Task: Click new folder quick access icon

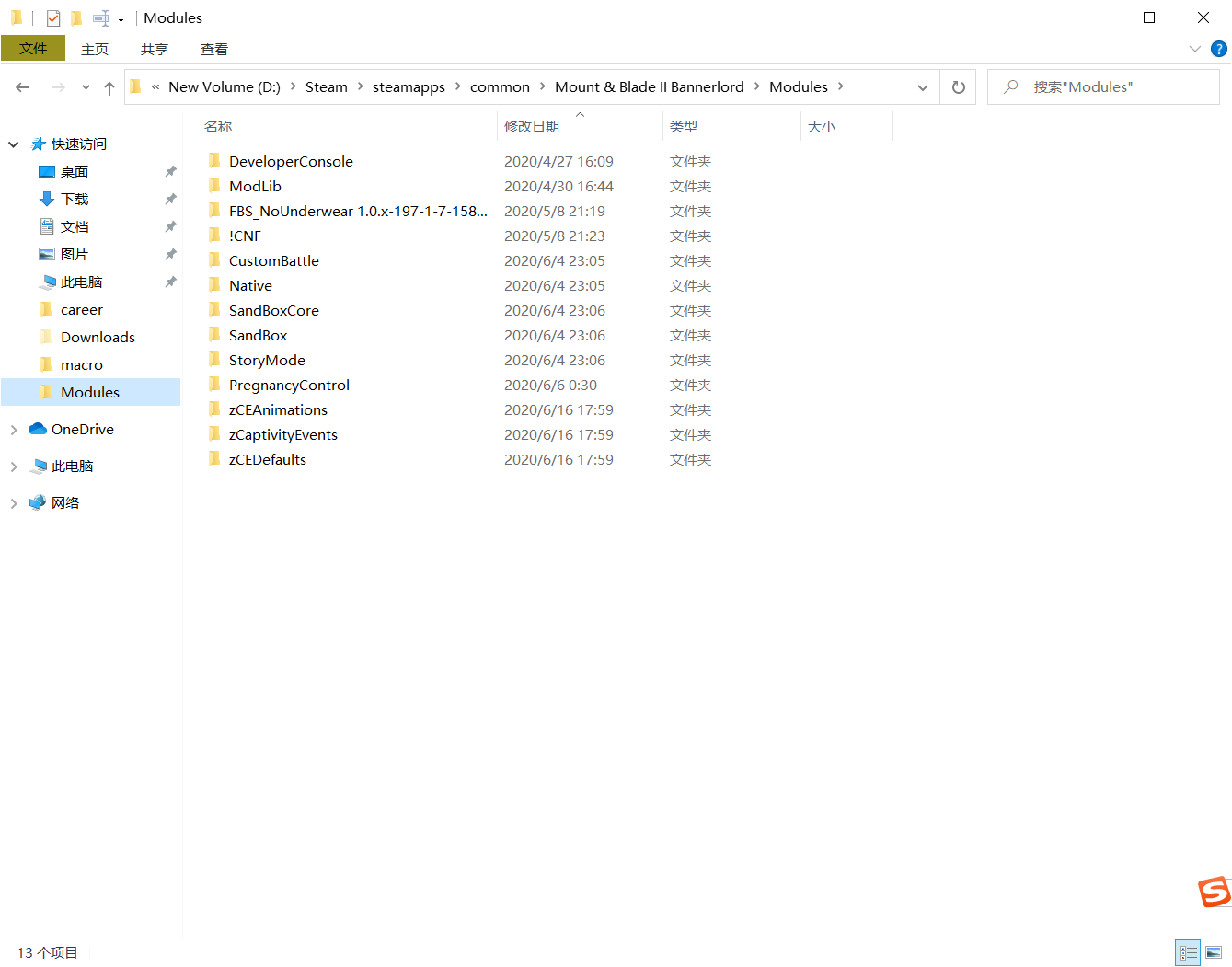Action: [76, 17]
